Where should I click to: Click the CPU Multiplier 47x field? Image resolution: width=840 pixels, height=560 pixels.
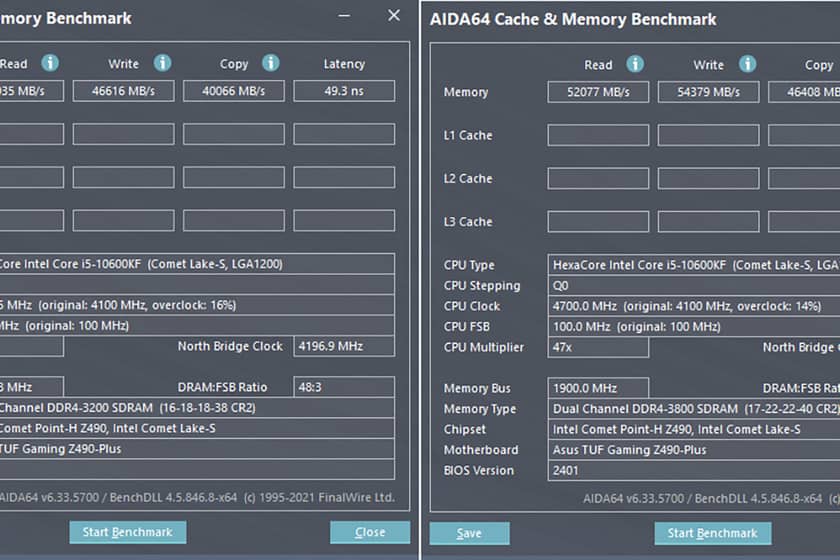(598, 347)
